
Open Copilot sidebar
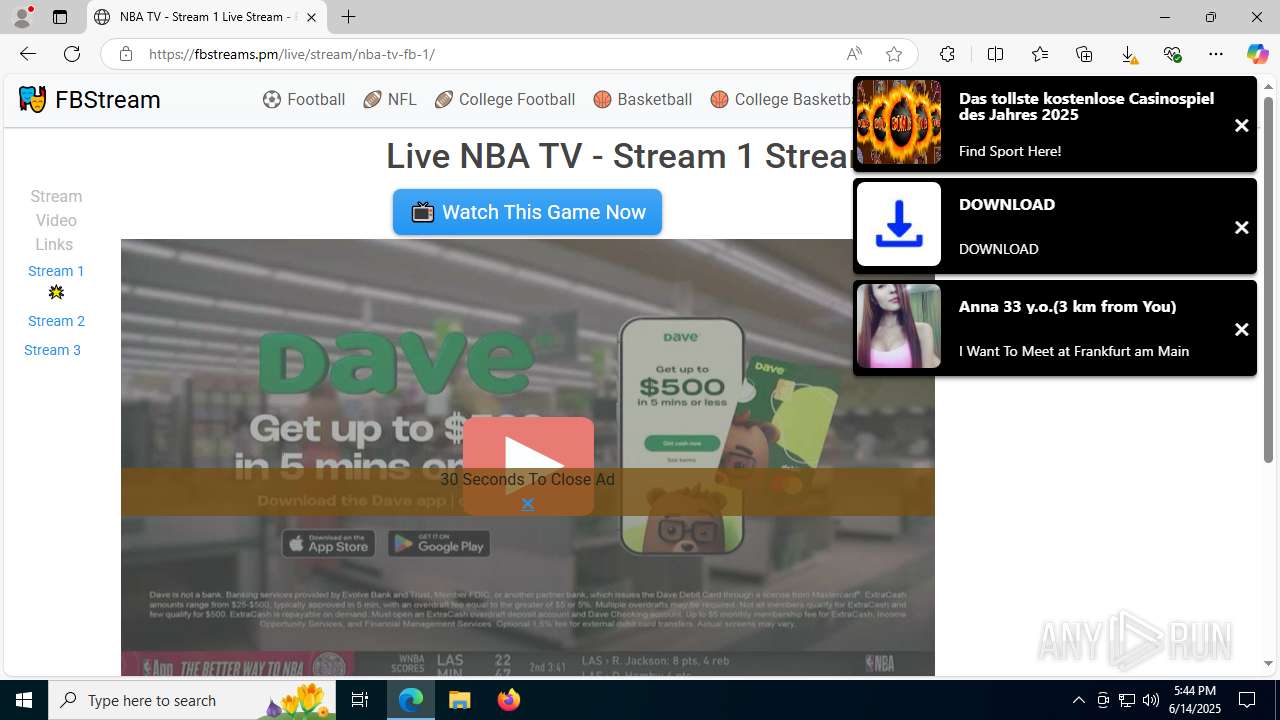1257,54
